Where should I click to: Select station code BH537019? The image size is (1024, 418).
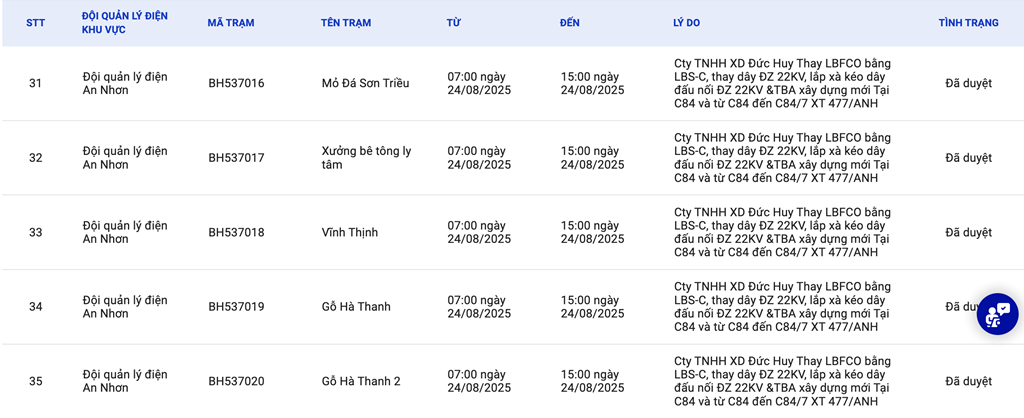(236, 307)
